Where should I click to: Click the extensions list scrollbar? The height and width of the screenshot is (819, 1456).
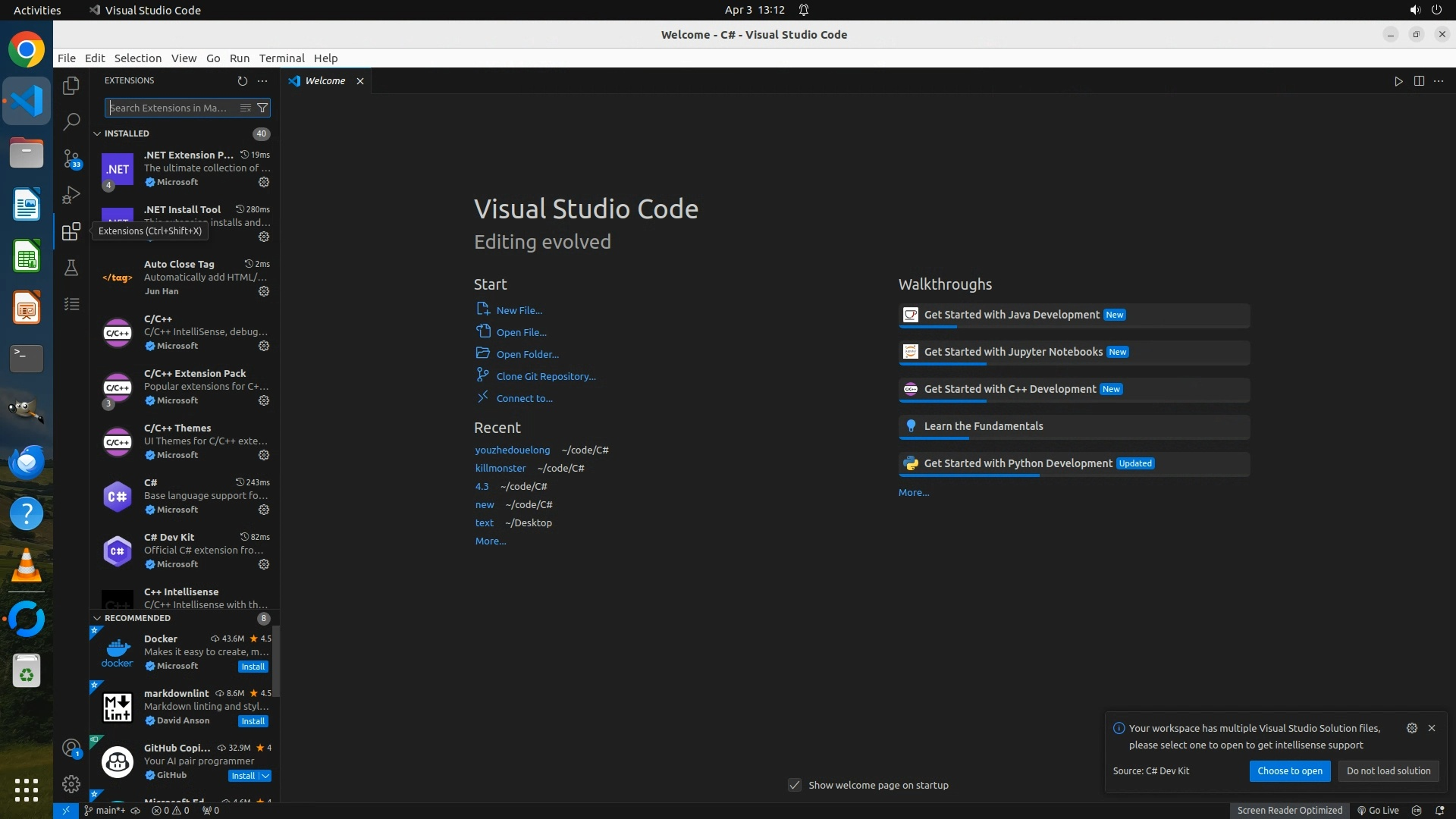[x=277, y=660]
